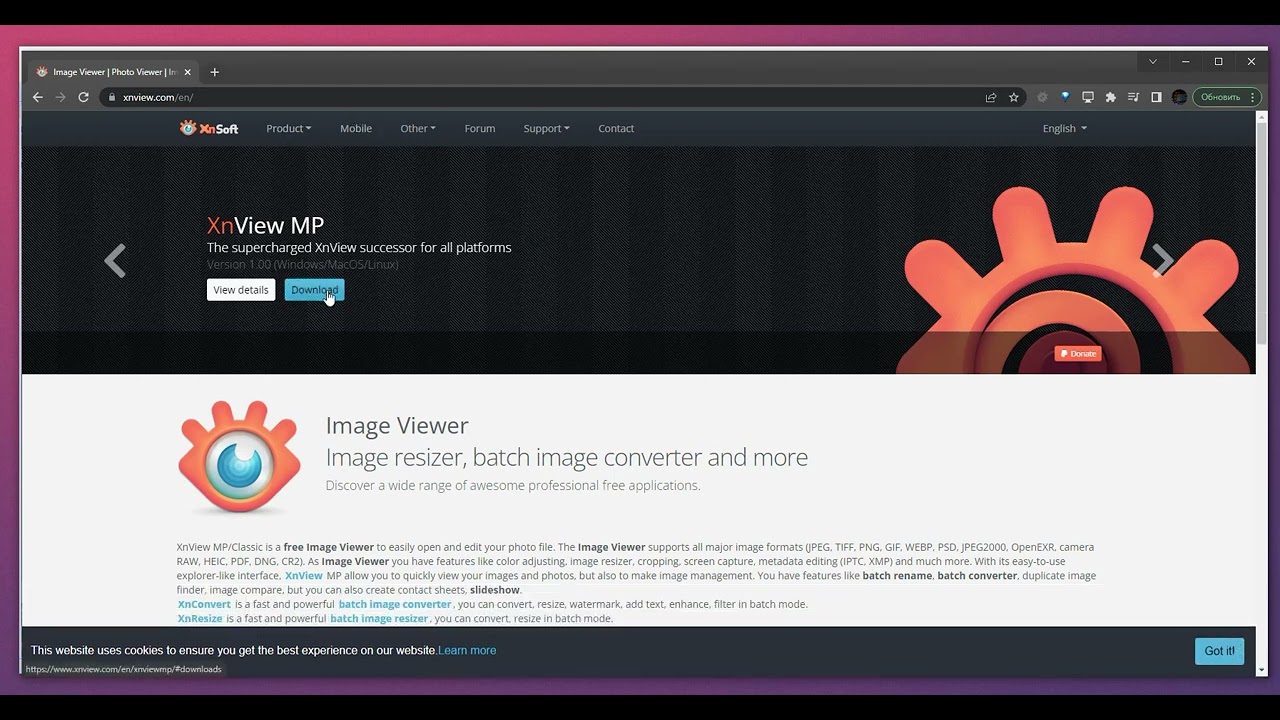
Task: Open the user profile avatar
Action: [x=1179, y=97]
